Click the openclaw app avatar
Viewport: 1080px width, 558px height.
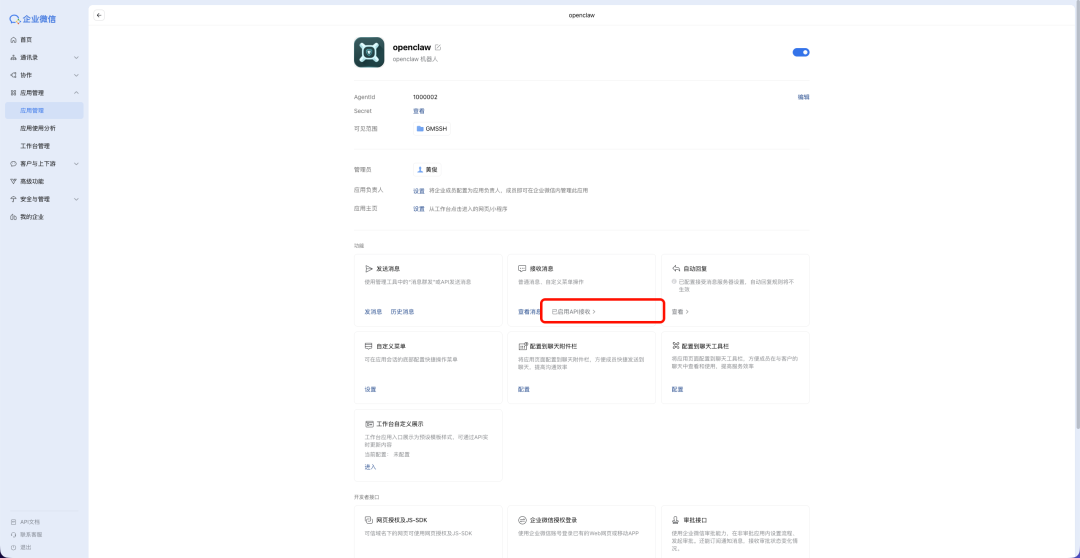click(x=369, y=52)
